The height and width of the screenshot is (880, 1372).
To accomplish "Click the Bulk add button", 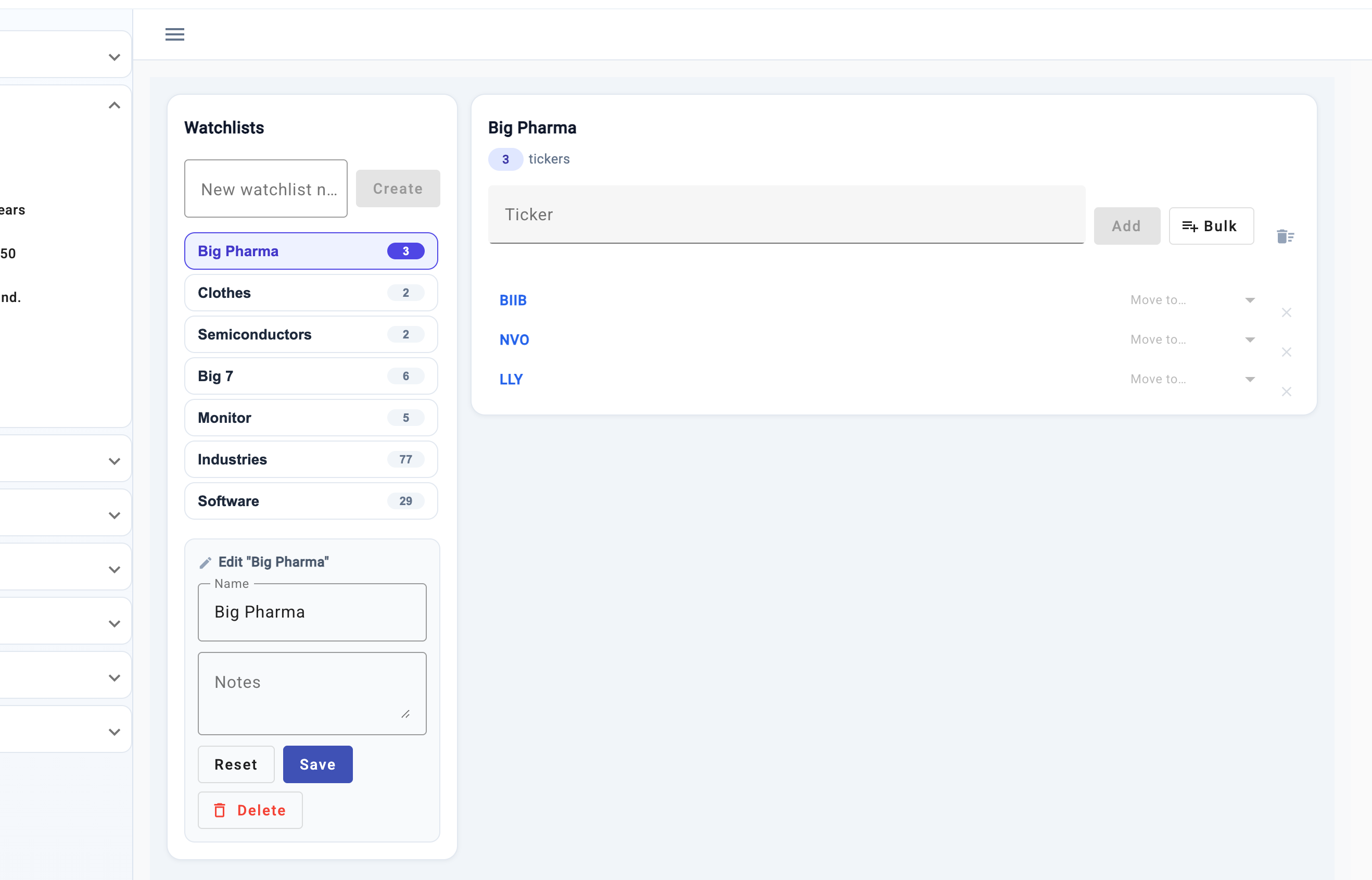I will [1211, 227].
